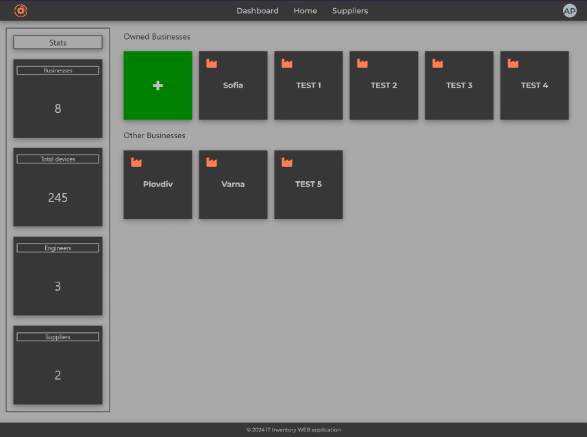Click the plus icon to add business
The width and height of the screenshot is (587, 437).
tap(158, 86)
